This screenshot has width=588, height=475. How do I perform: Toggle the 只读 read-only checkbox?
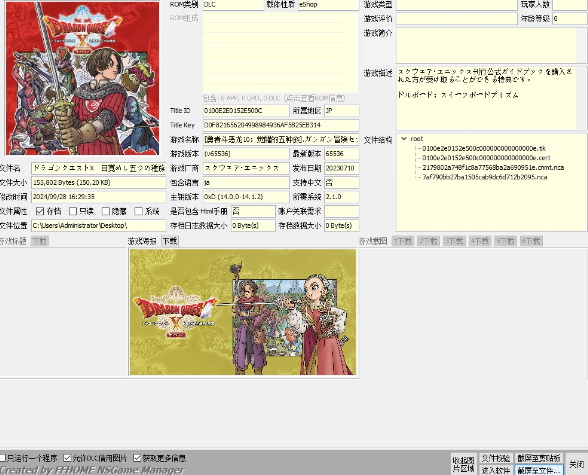tap(73, 211)
